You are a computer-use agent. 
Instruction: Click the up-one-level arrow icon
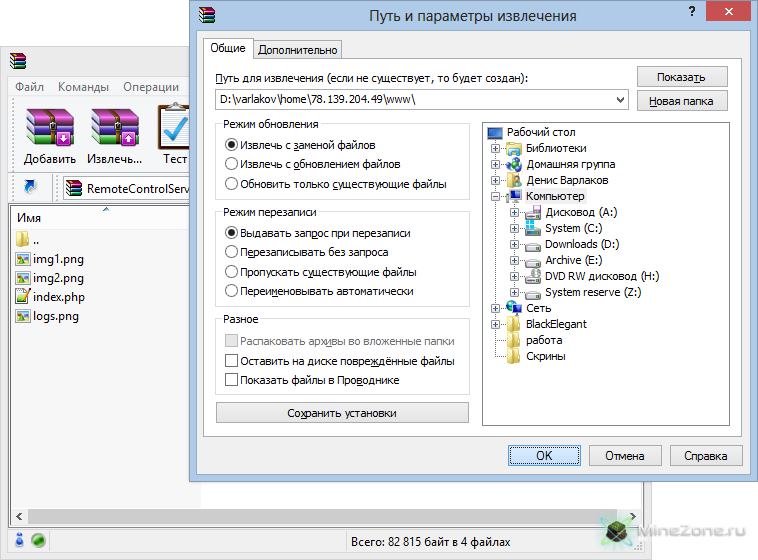point(30,187)
